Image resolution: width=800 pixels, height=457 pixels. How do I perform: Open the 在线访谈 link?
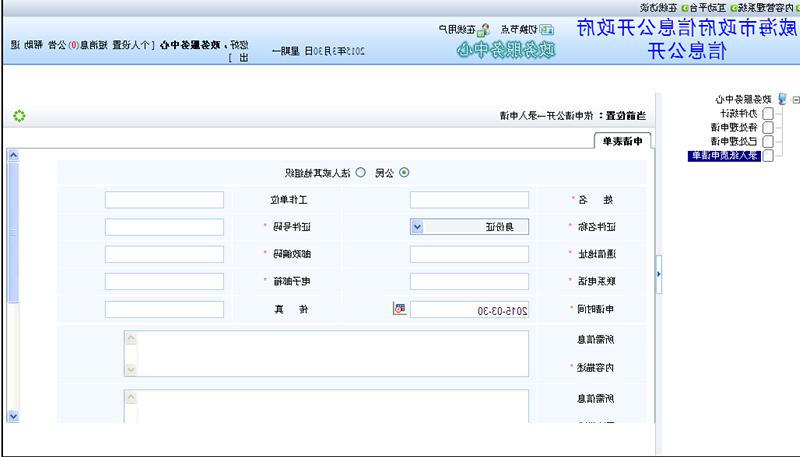(x=659, y=8)
